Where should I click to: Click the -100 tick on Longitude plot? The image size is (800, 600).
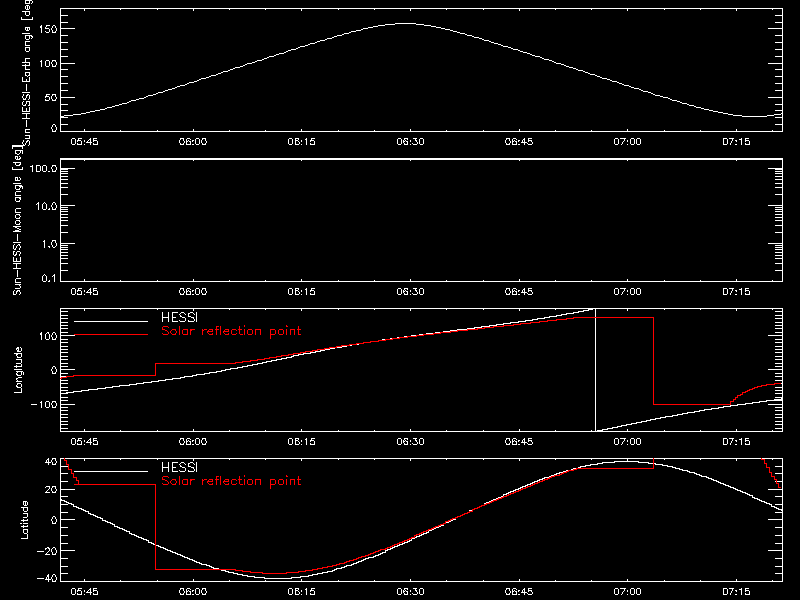[x=44, y=405]
